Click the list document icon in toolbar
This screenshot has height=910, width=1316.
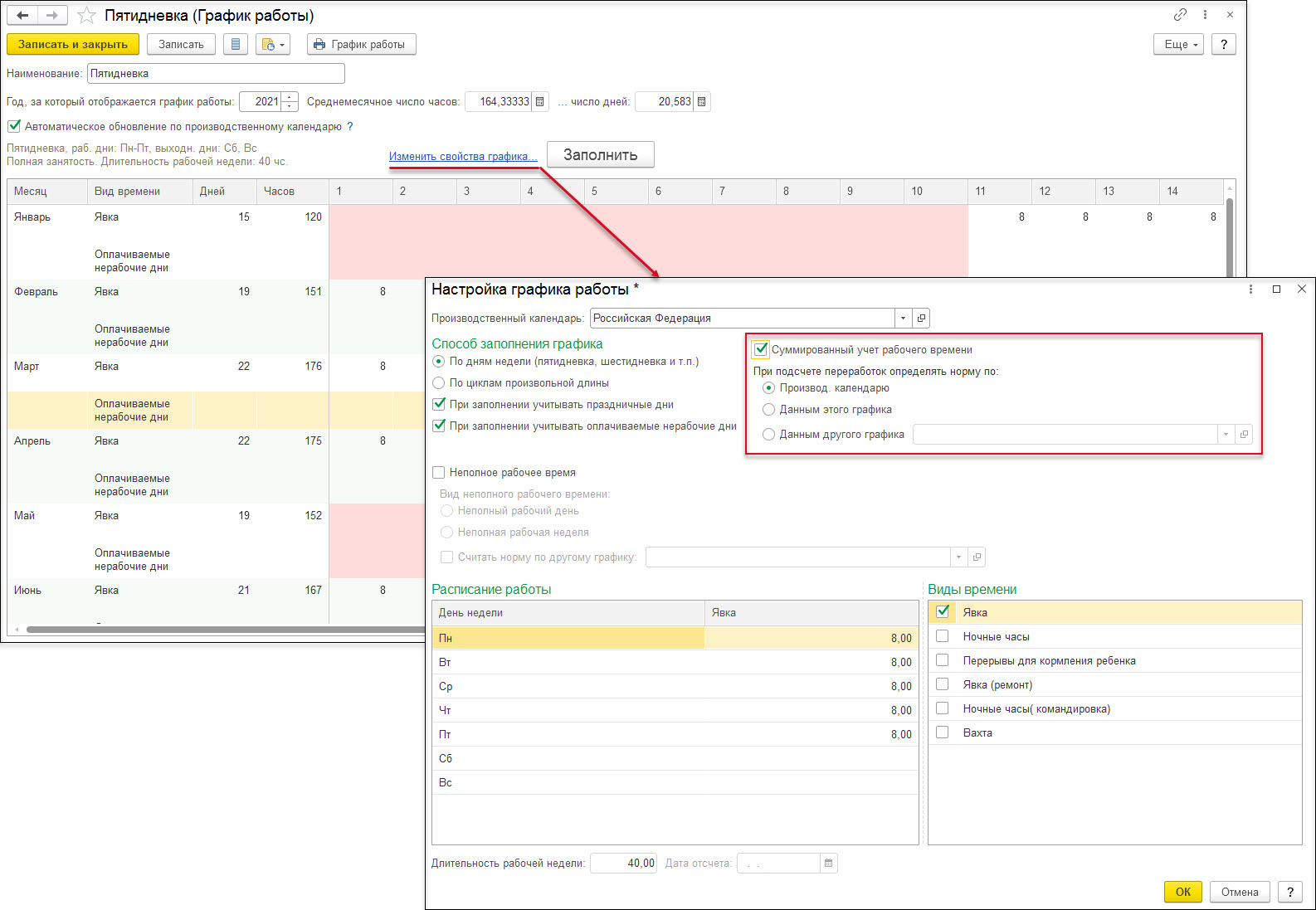[236, 45]
